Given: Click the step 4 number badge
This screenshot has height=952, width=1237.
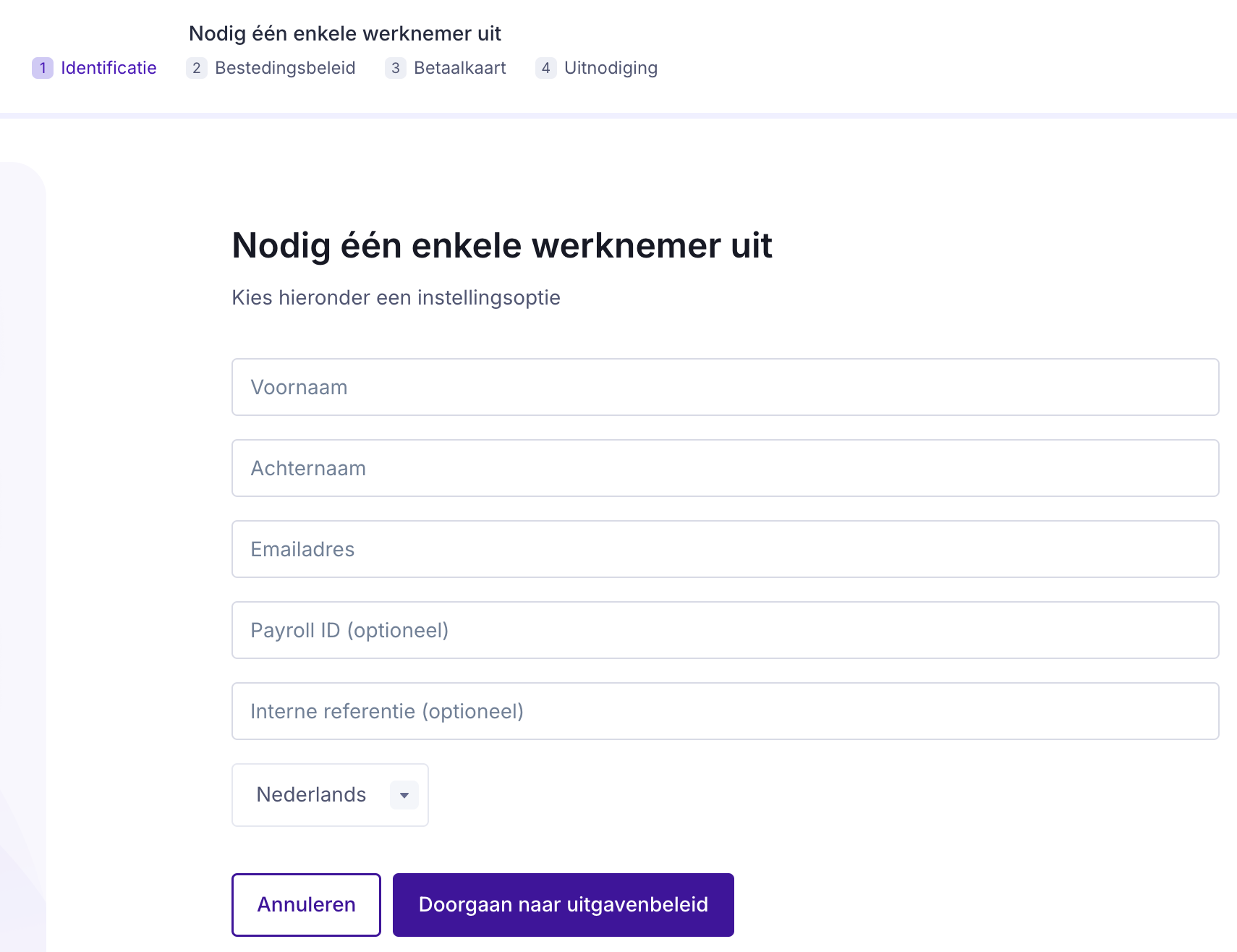Looking at the screenshot, I should pos(545,68).
